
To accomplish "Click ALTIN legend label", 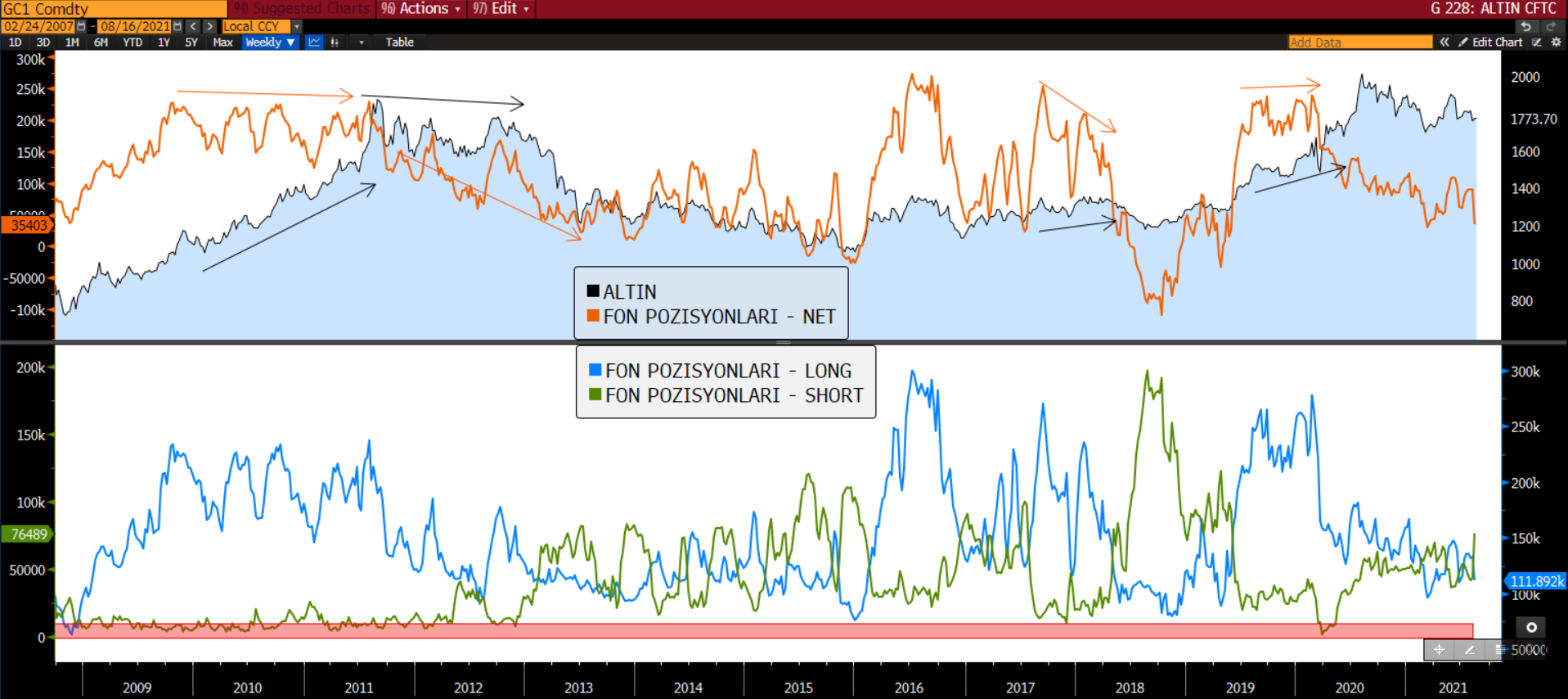I will [630, 291].
